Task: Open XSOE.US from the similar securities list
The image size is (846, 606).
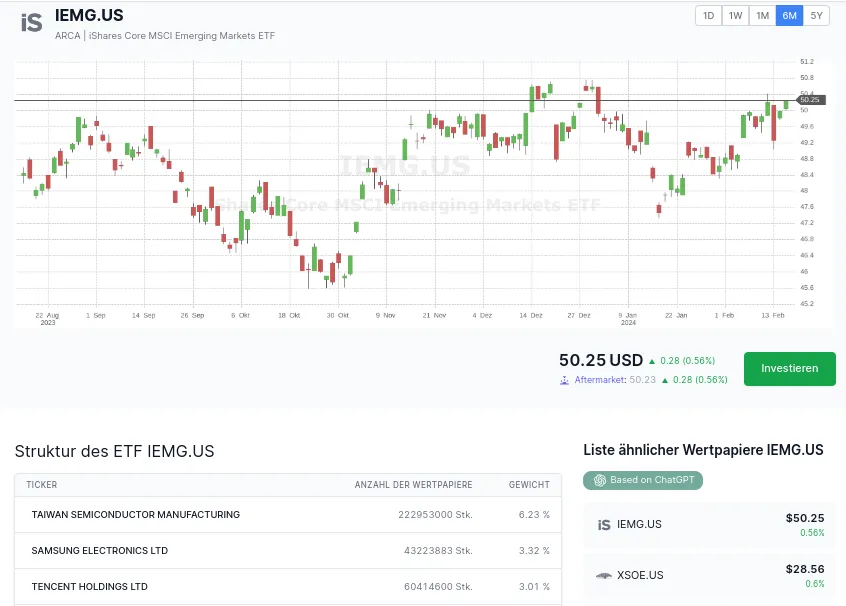Action: [710, 575]
